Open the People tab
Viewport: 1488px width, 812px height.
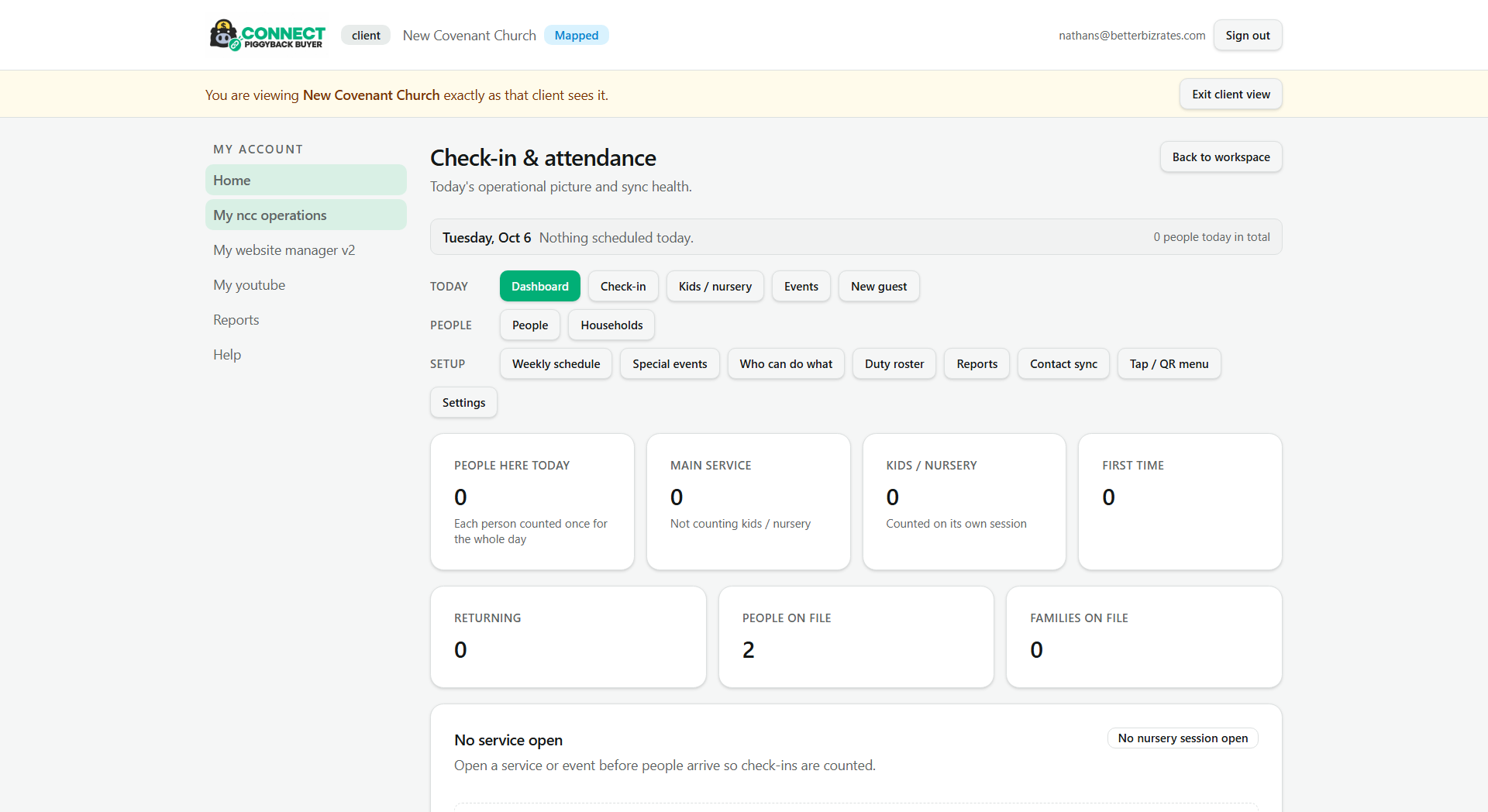tap(530, 325)
